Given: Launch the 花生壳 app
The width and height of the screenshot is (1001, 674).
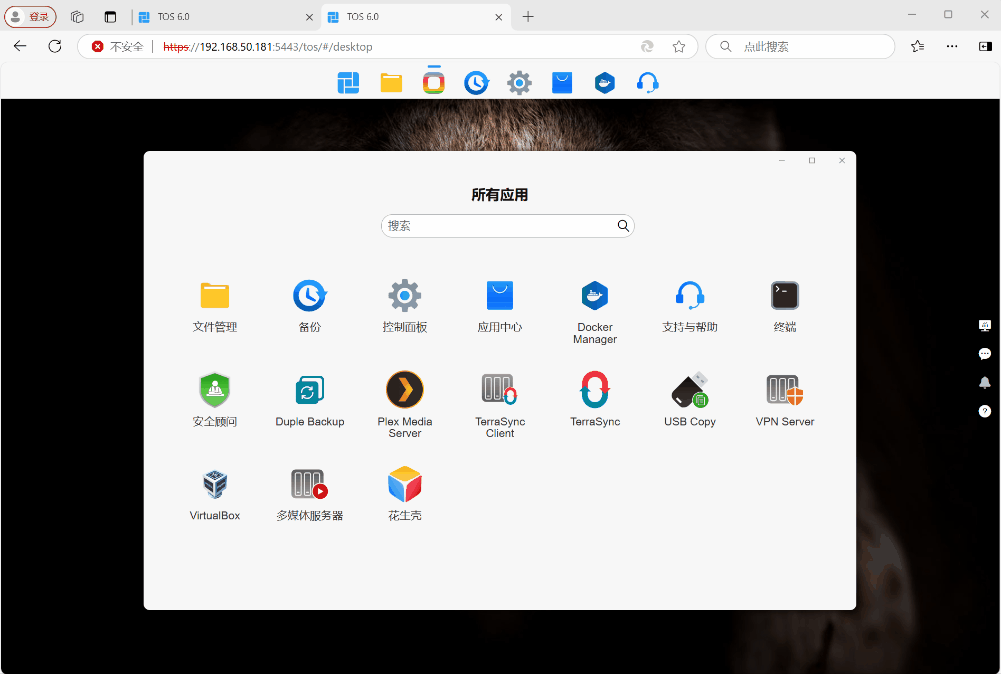Looking at the screenshot, I should (x=405, y=495).
